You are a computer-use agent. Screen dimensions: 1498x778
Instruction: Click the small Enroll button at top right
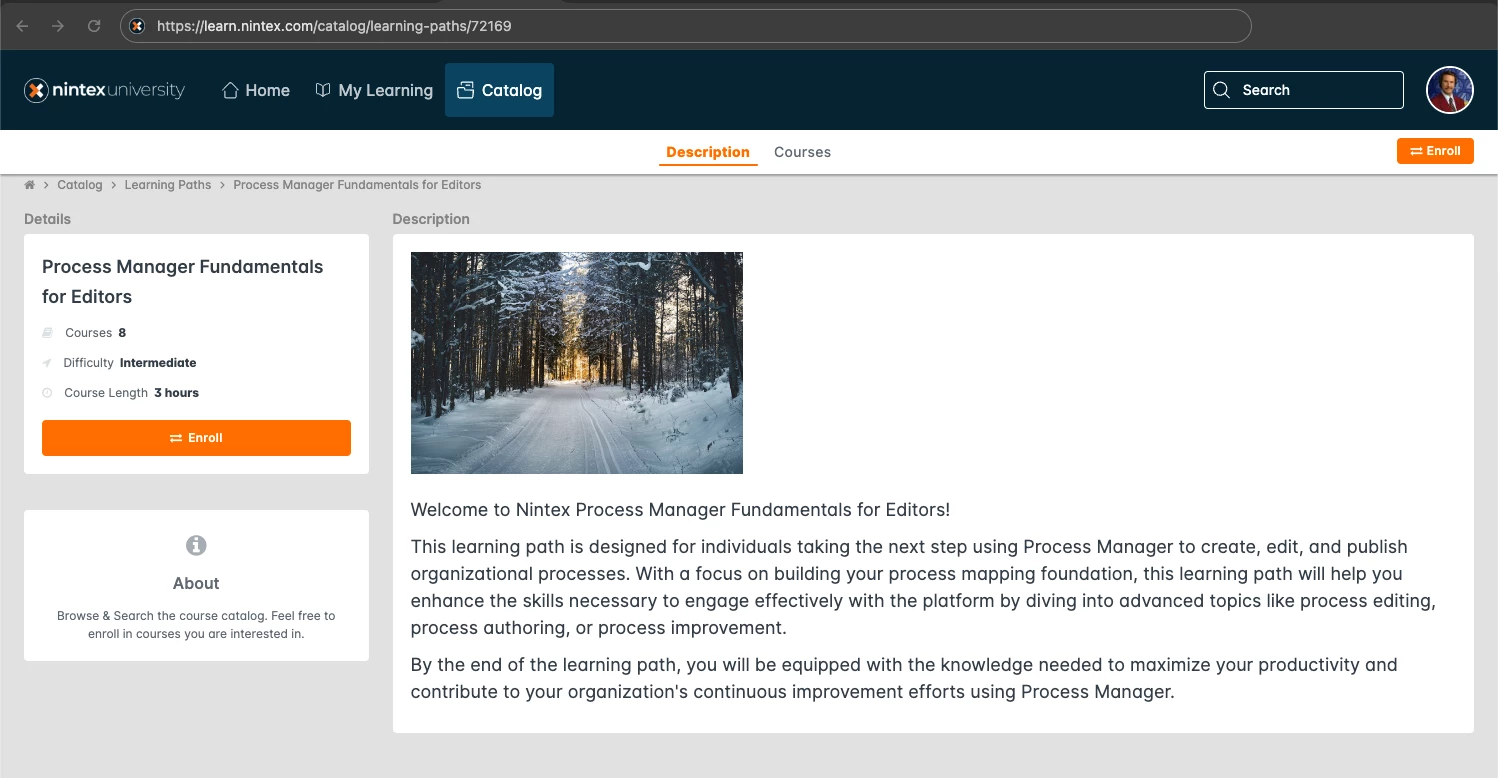pyautogui.click(x=1435, y=151)
